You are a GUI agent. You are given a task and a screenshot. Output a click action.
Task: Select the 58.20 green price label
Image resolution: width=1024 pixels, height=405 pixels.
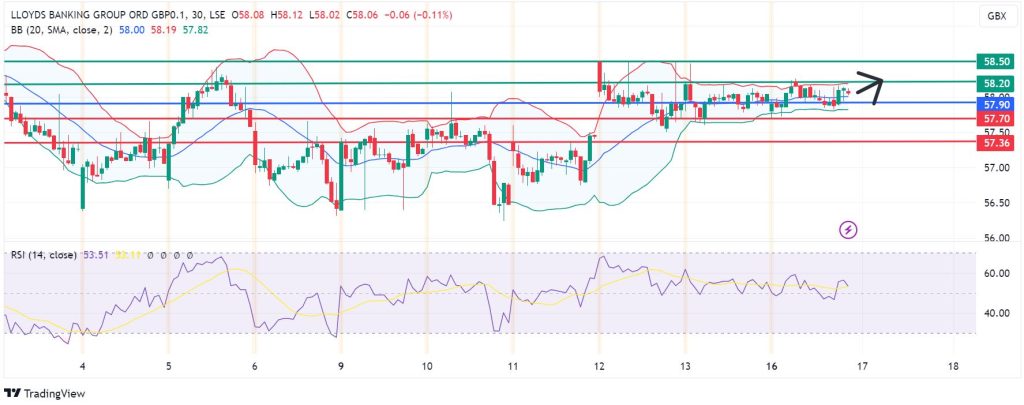coord(995,84)
